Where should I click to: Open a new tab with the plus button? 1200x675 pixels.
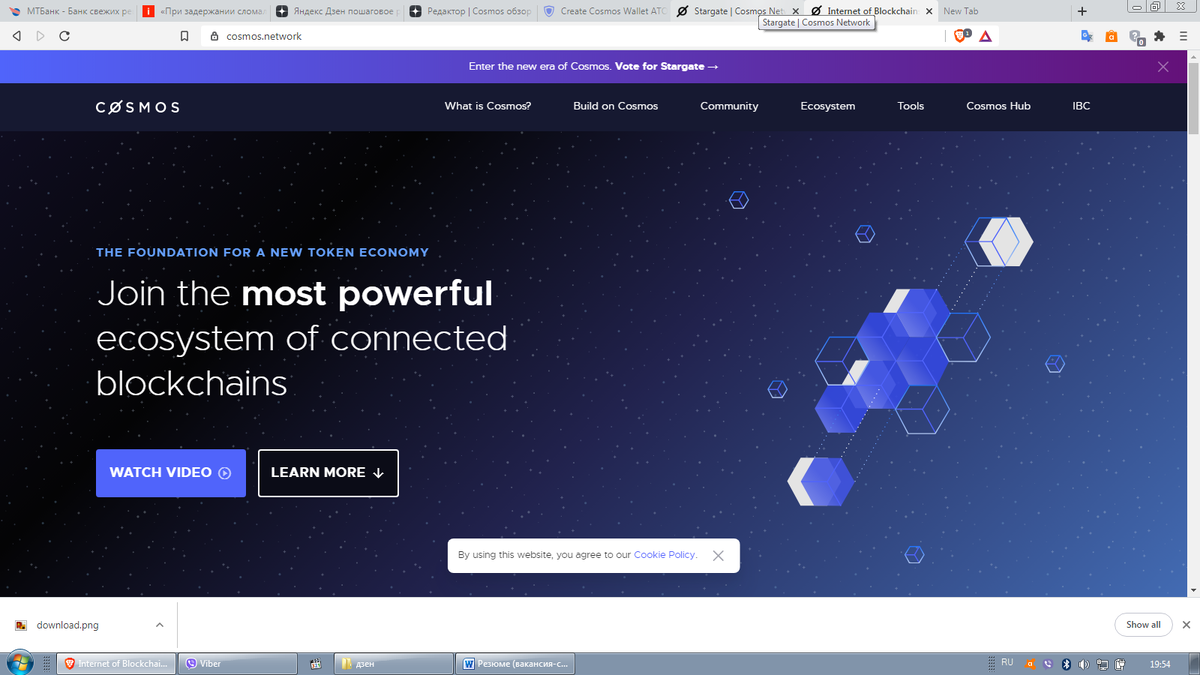point(1082,11)
